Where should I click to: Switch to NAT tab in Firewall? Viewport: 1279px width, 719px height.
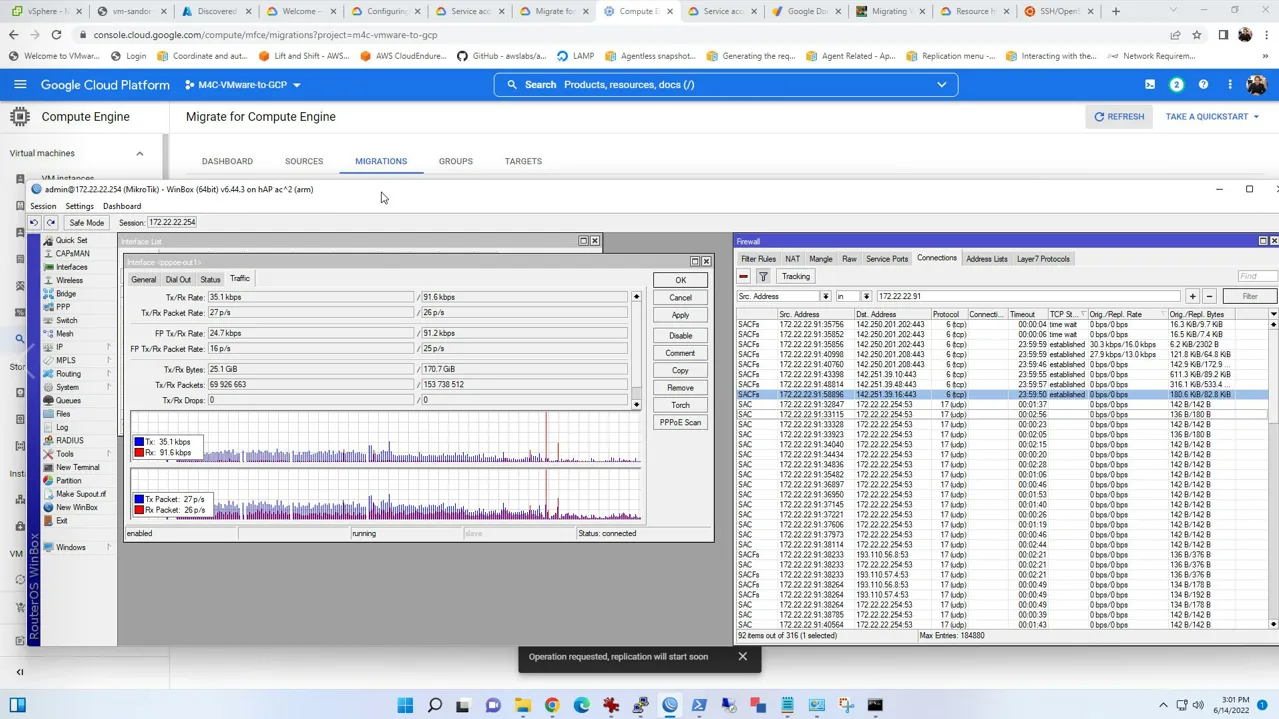coord(793,259)
